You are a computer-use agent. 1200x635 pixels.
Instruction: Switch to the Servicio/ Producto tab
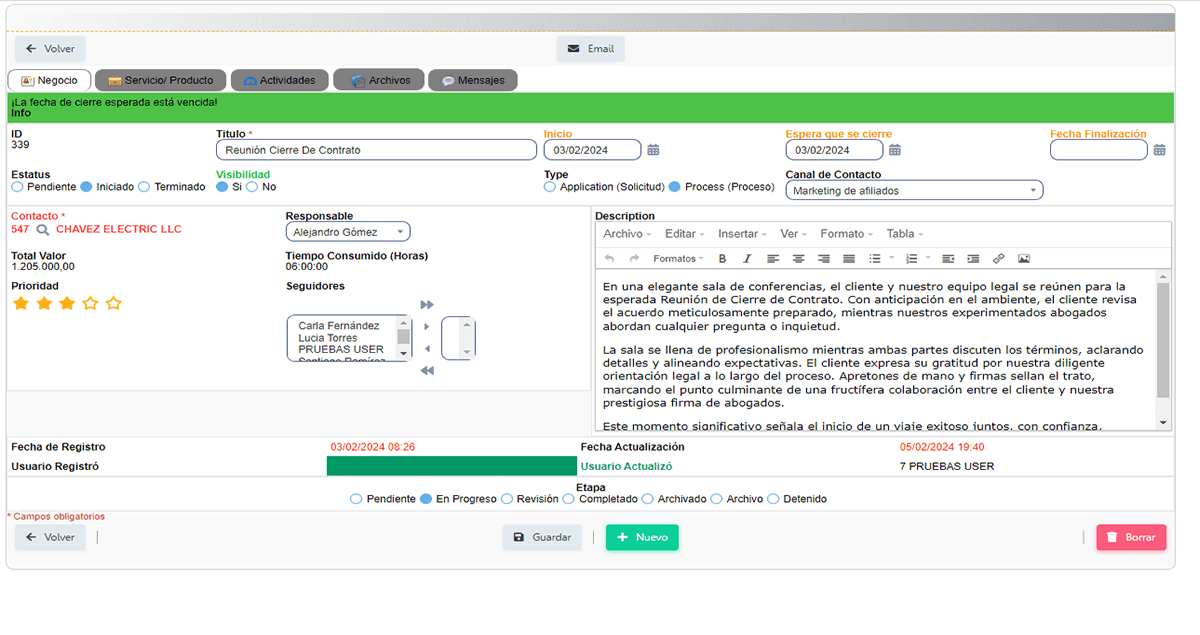[160, 80]
